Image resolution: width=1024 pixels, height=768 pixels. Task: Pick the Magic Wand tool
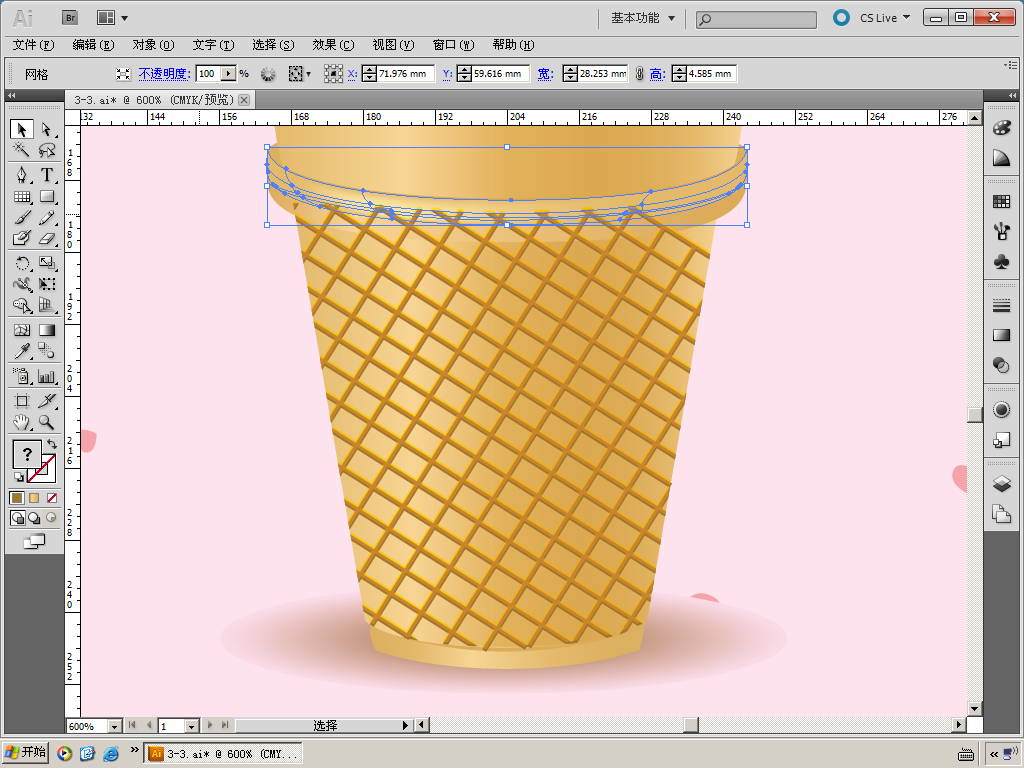click(21, 151)
